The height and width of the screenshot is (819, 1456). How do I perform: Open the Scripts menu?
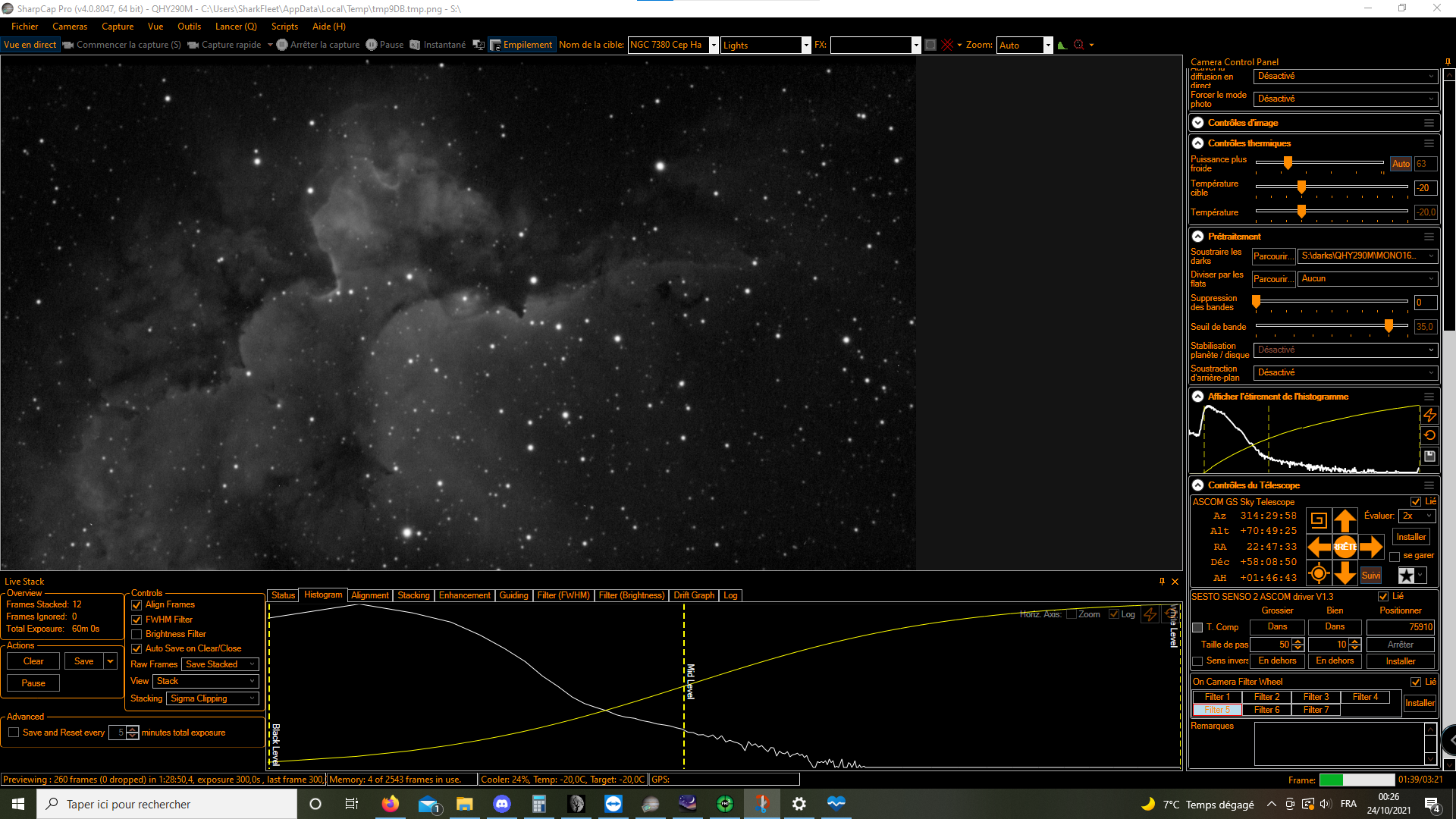pos(284,27)
